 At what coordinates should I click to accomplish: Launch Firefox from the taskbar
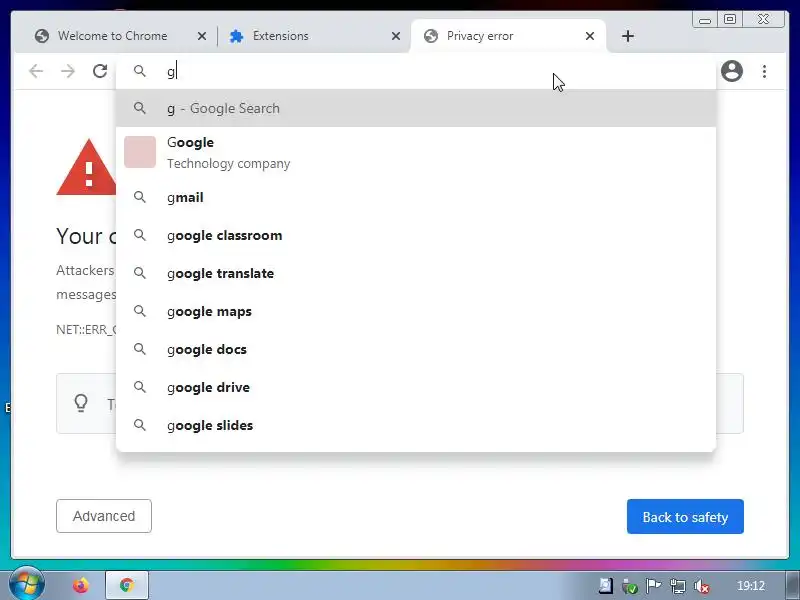pyautogui.click(x=80, y=585)
